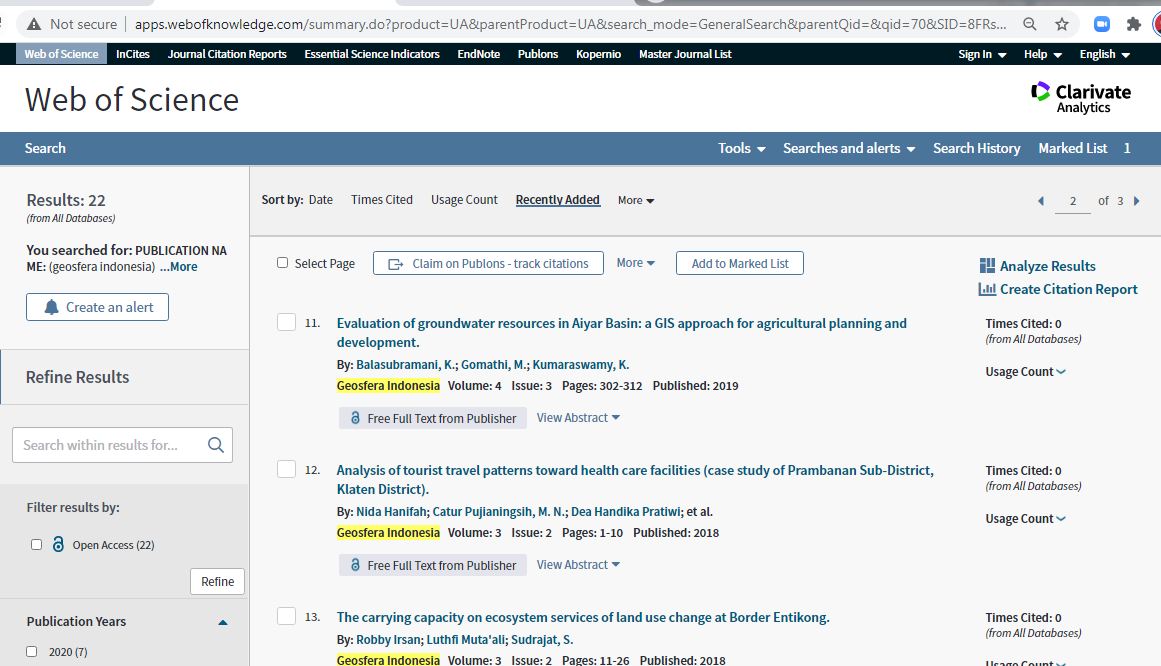Go to previous results page arrow
This screenshot has height=666, width=1161.
coord(1040,201)
